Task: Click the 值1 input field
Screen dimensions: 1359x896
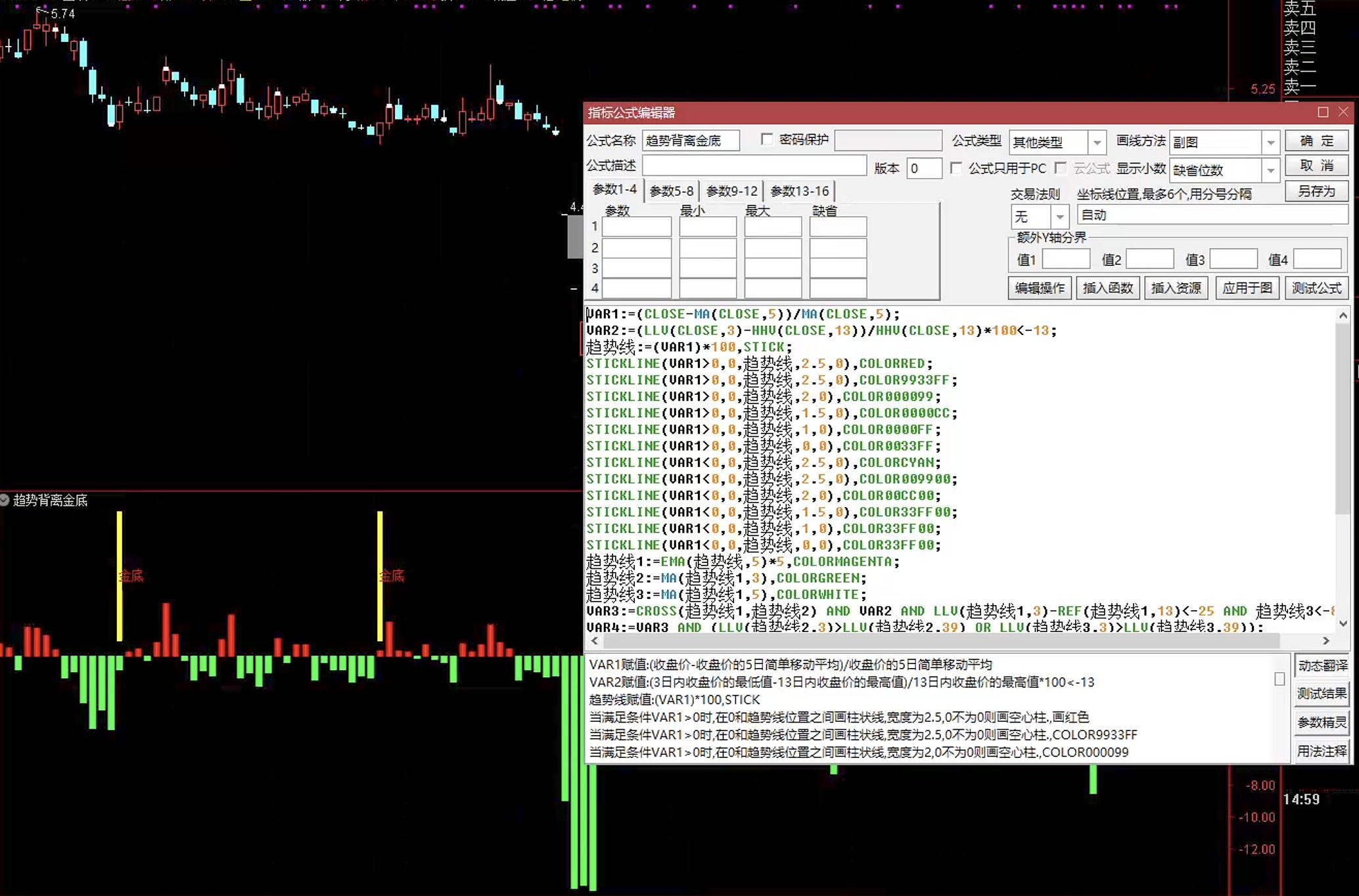Action: click(x=1066, y=259)
